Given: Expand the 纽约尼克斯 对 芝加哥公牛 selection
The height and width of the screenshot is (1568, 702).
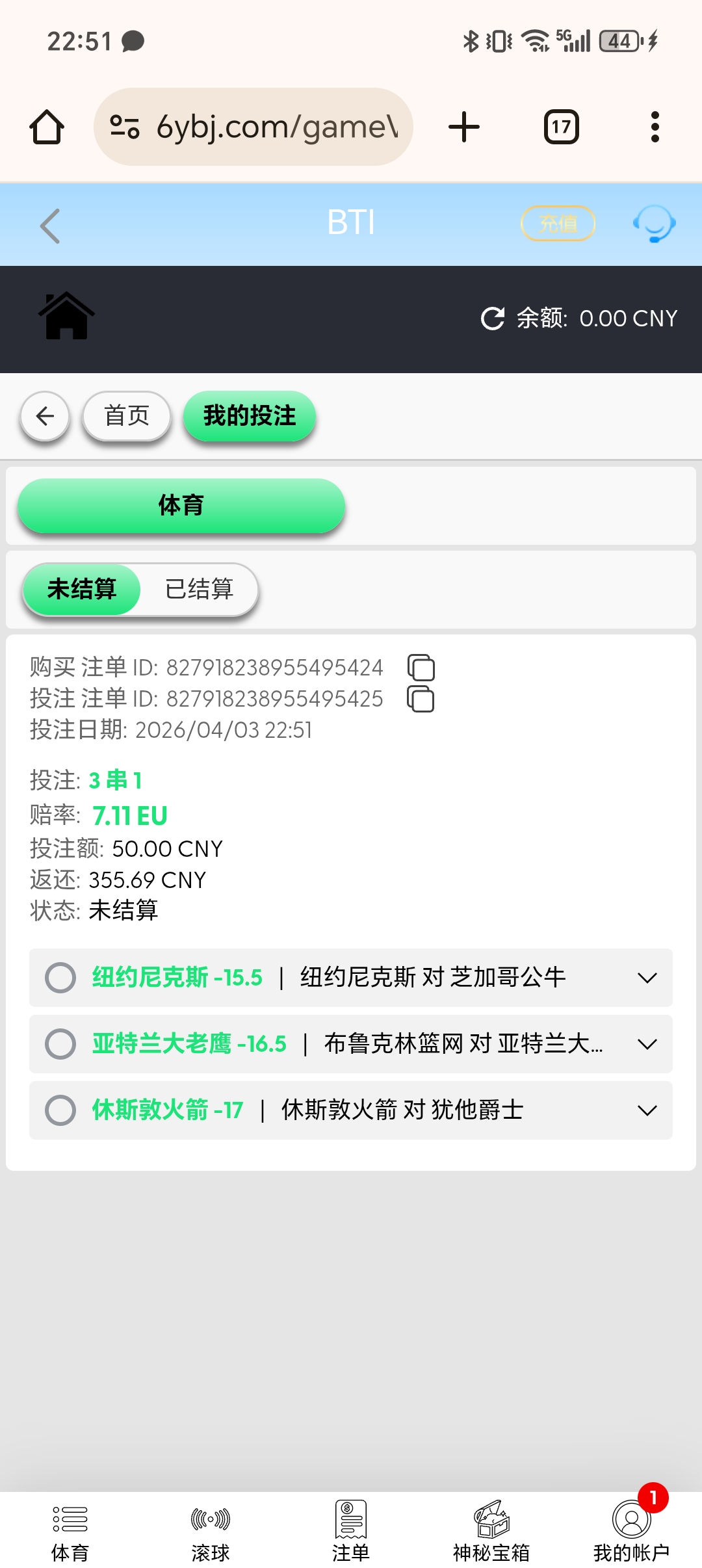Looking at the screenshot, I should point(647,978).
